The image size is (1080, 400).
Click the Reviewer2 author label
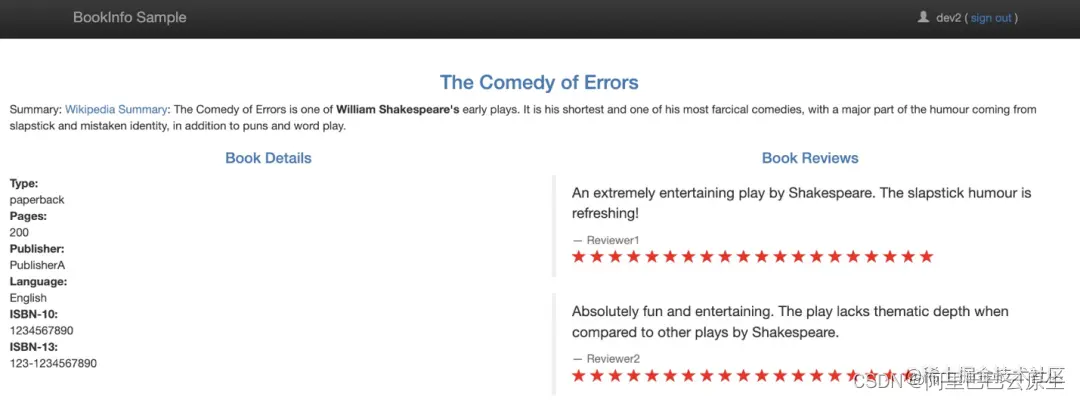(x=613, y=359)
